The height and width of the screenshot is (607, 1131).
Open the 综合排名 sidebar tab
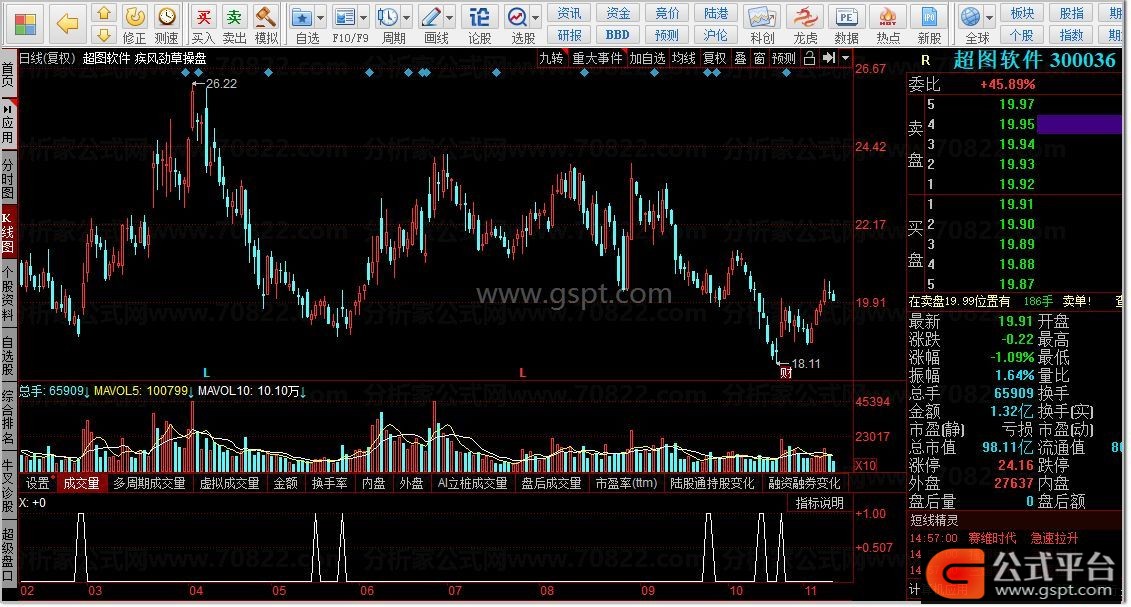point(8,418)
